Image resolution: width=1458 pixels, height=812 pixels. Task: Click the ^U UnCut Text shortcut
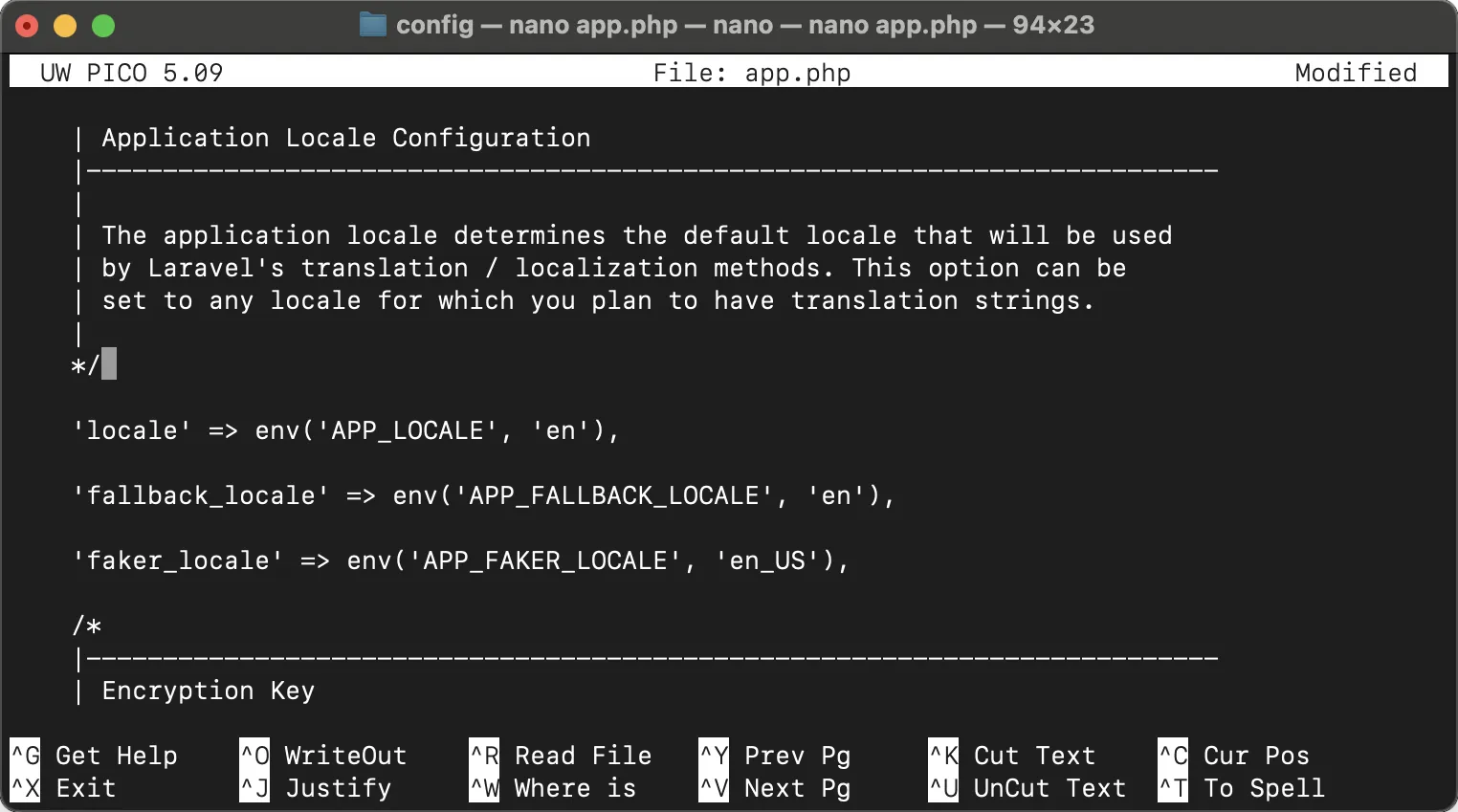click(1027, 788)
